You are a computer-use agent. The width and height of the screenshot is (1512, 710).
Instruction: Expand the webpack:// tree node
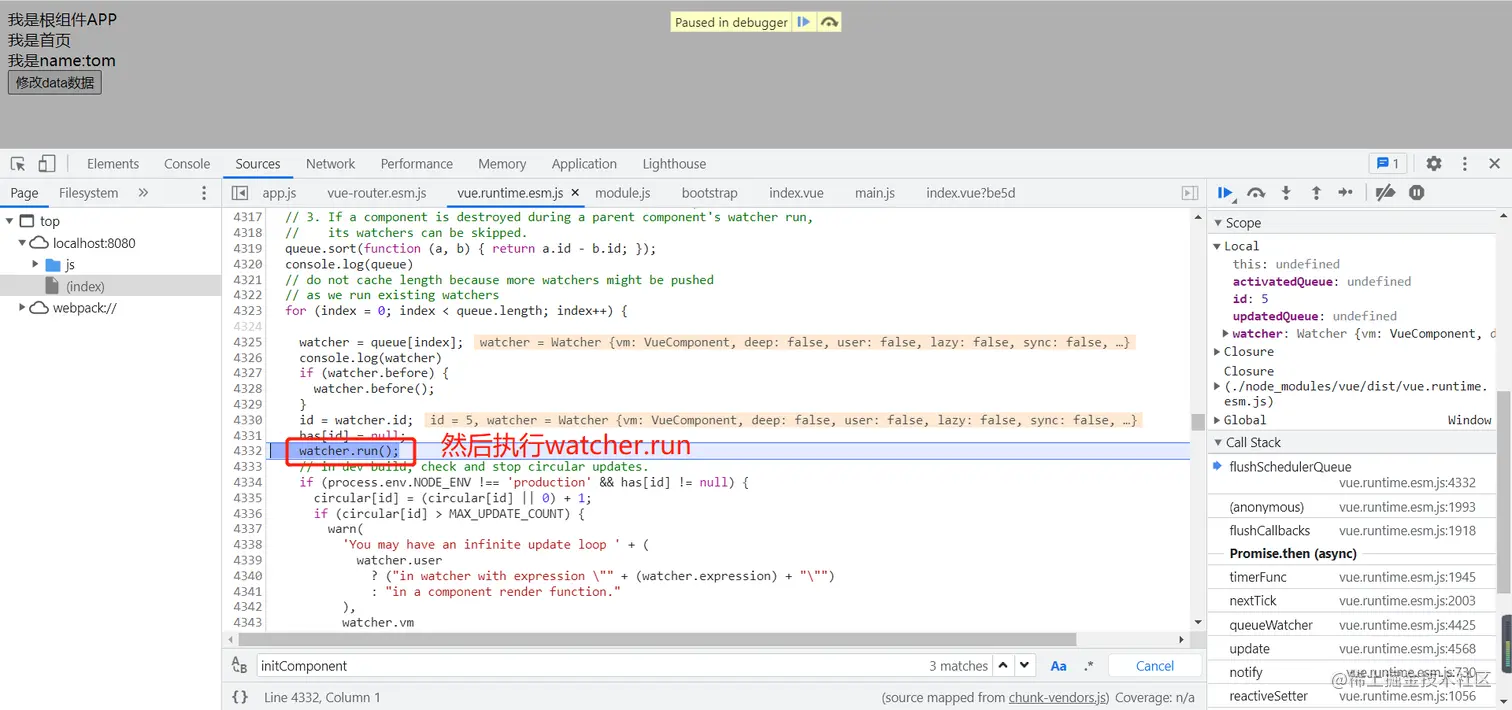pos(22,308)
